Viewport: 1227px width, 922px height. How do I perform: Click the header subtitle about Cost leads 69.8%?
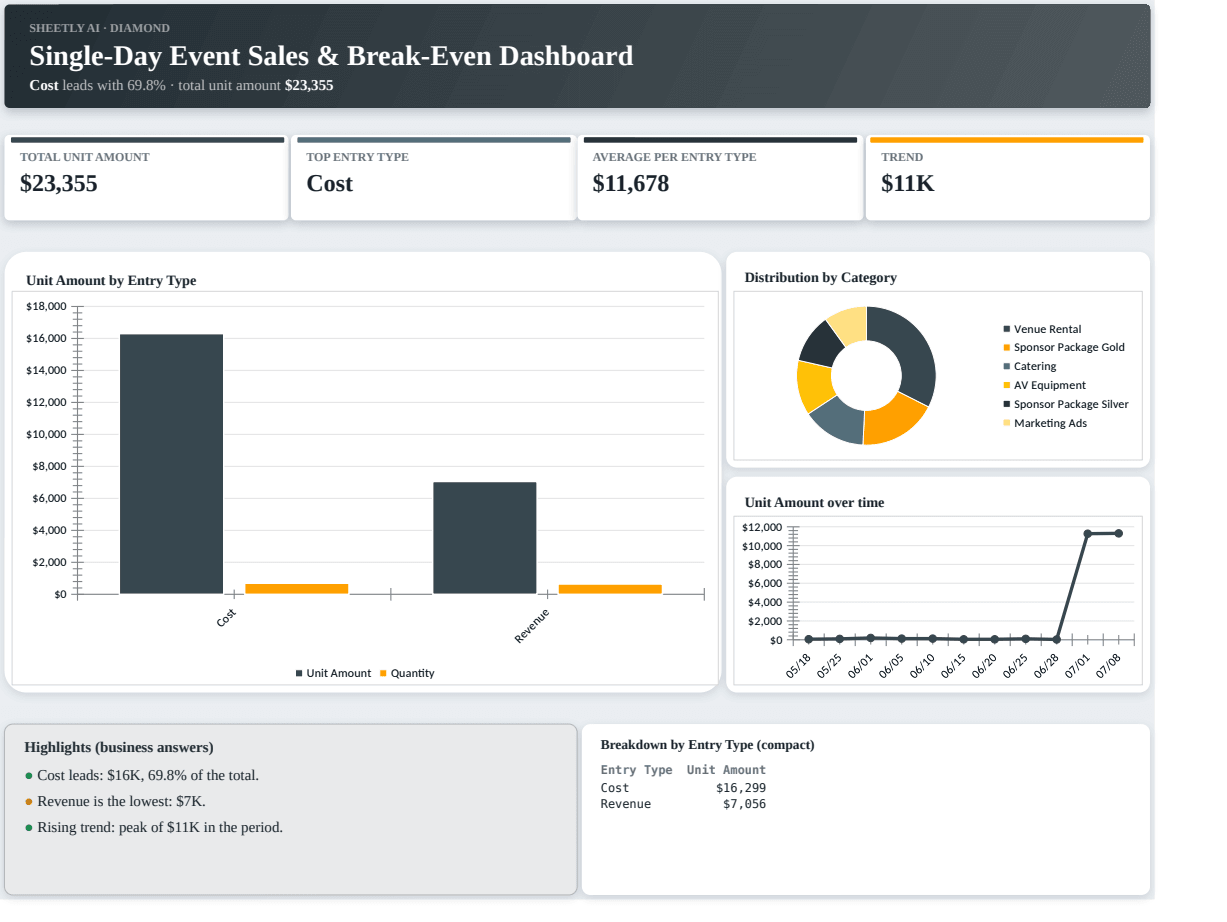181,86
